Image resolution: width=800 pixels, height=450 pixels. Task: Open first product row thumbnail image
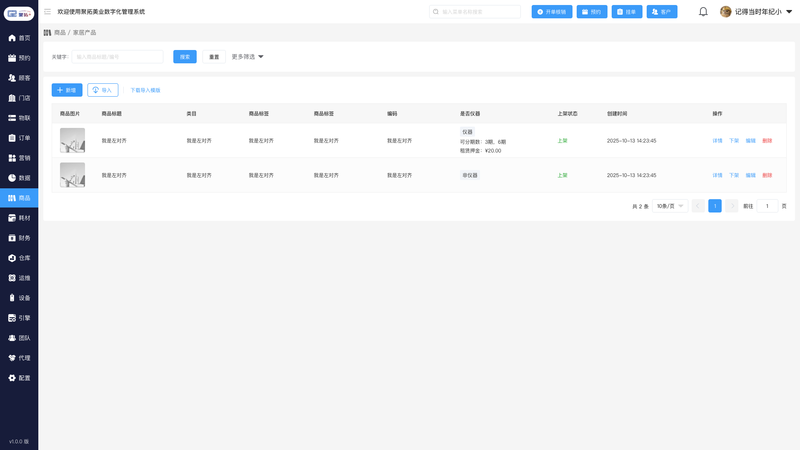[72, 140]
